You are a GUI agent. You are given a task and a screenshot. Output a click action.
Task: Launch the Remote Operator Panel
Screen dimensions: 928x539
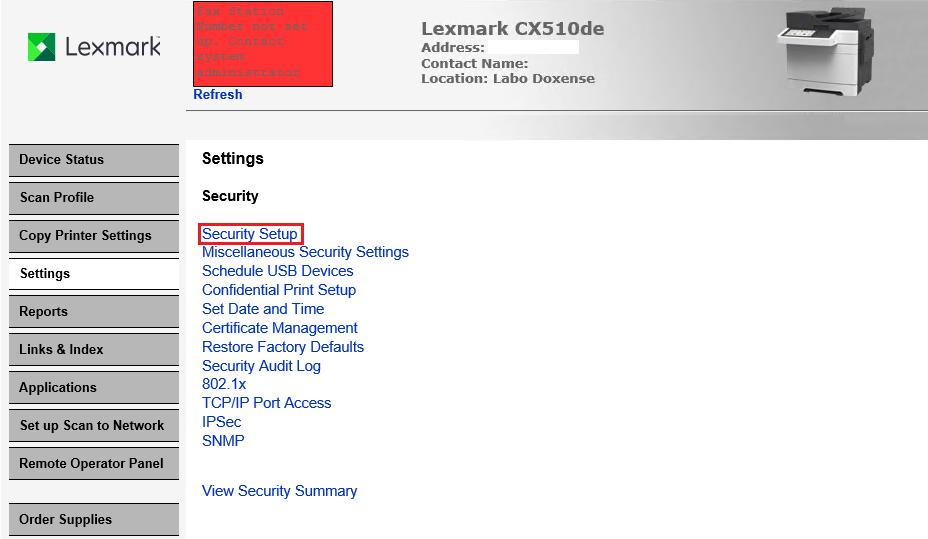tap(93, 464)
